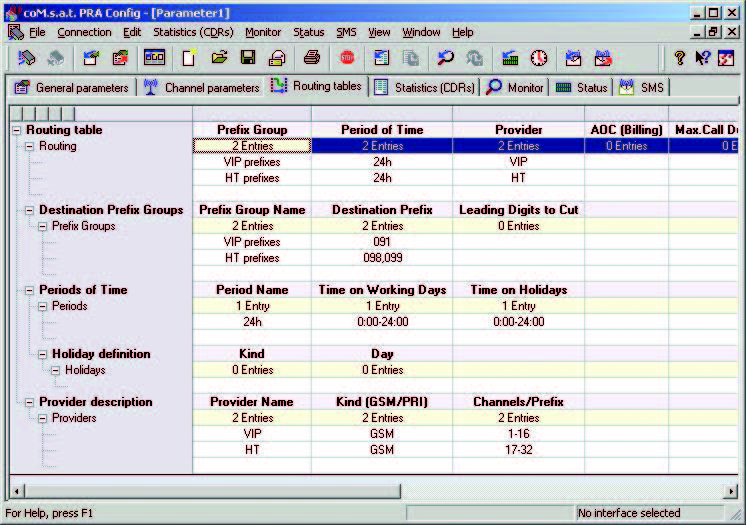The image size is (746, 525).
Task: Collapse the Providers sub-node
Action: (42, 418)
